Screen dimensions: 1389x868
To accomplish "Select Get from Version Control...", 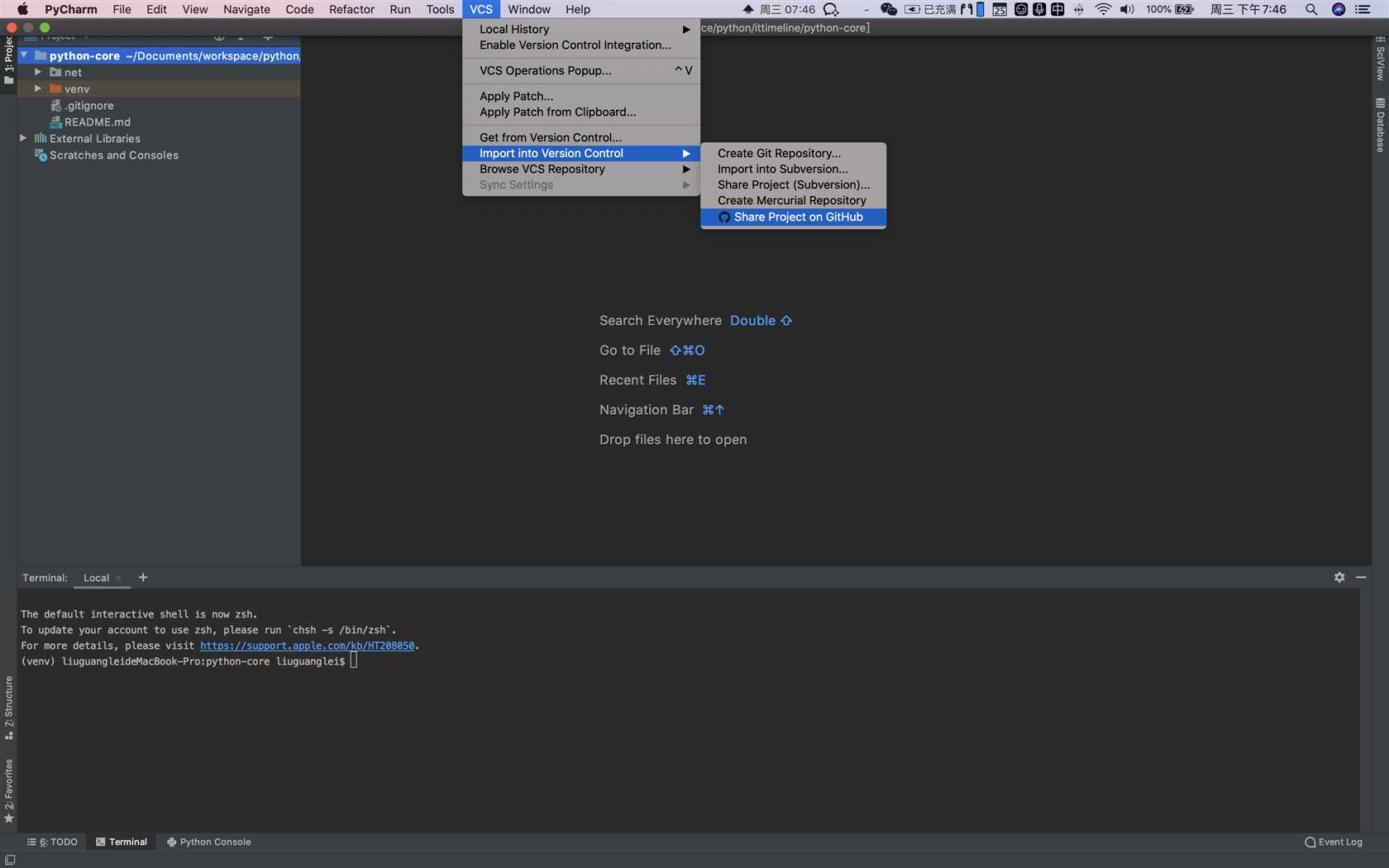I will coord(581,137).
